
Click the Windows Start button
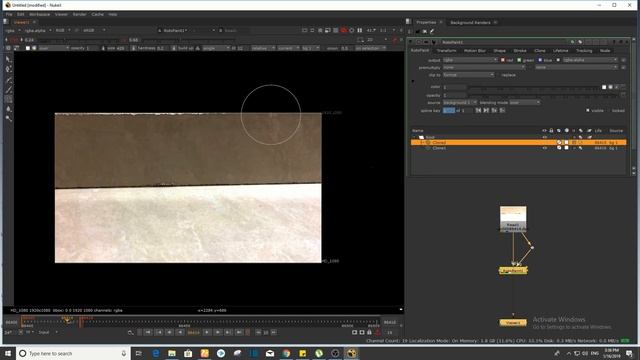pos(8,353)
